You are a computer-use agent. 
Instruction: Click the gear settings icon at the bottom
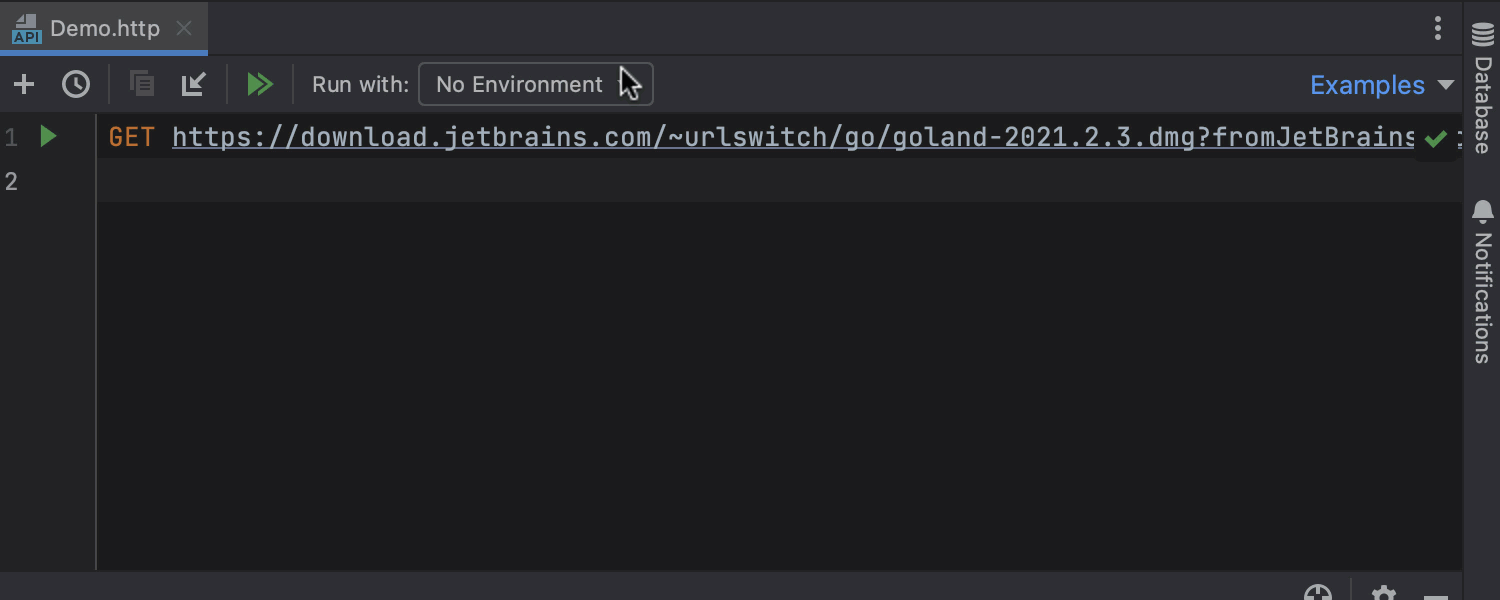click(1383, 594)
